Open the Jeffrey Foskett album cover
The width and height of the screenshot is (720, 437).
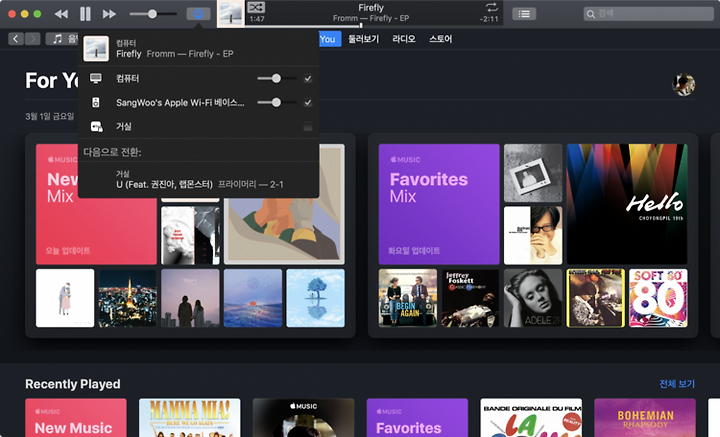point(470,298)
